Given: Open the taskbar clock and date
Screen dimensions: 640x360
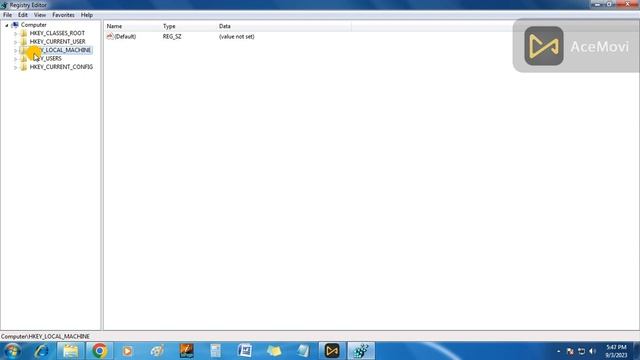Looking at the screenshot, I should pyautogui.click(x=616, y=351).
